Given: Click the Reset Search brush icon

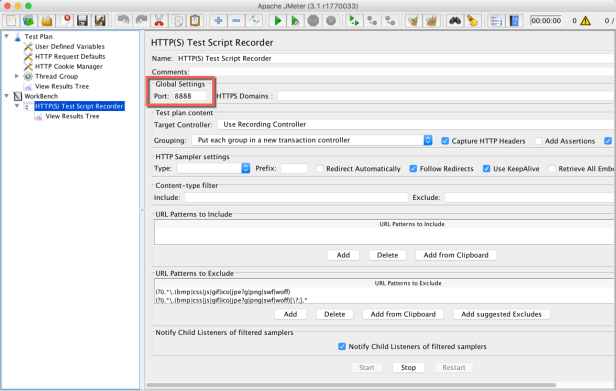Looking at the screenshot, I should 473,20.
